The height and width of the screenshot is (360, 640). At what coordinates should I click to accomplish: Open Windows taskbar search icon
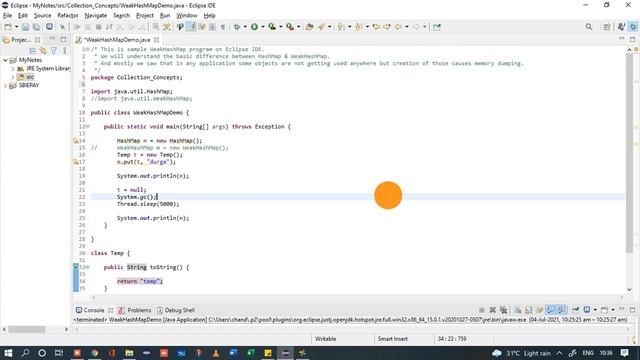click(25, 353)
